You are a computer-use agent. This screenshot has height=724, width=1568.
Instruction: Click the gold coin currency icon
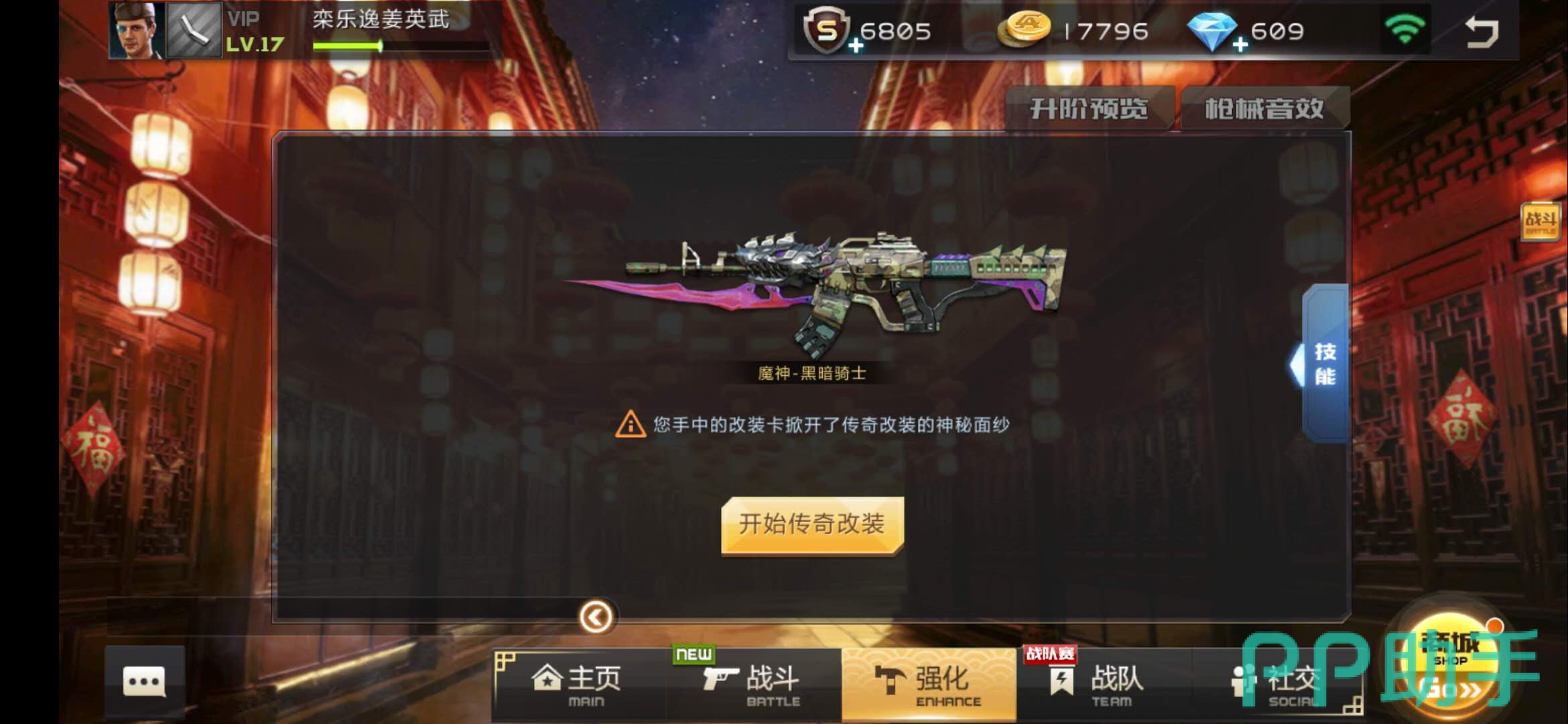tap(1023, 31)
